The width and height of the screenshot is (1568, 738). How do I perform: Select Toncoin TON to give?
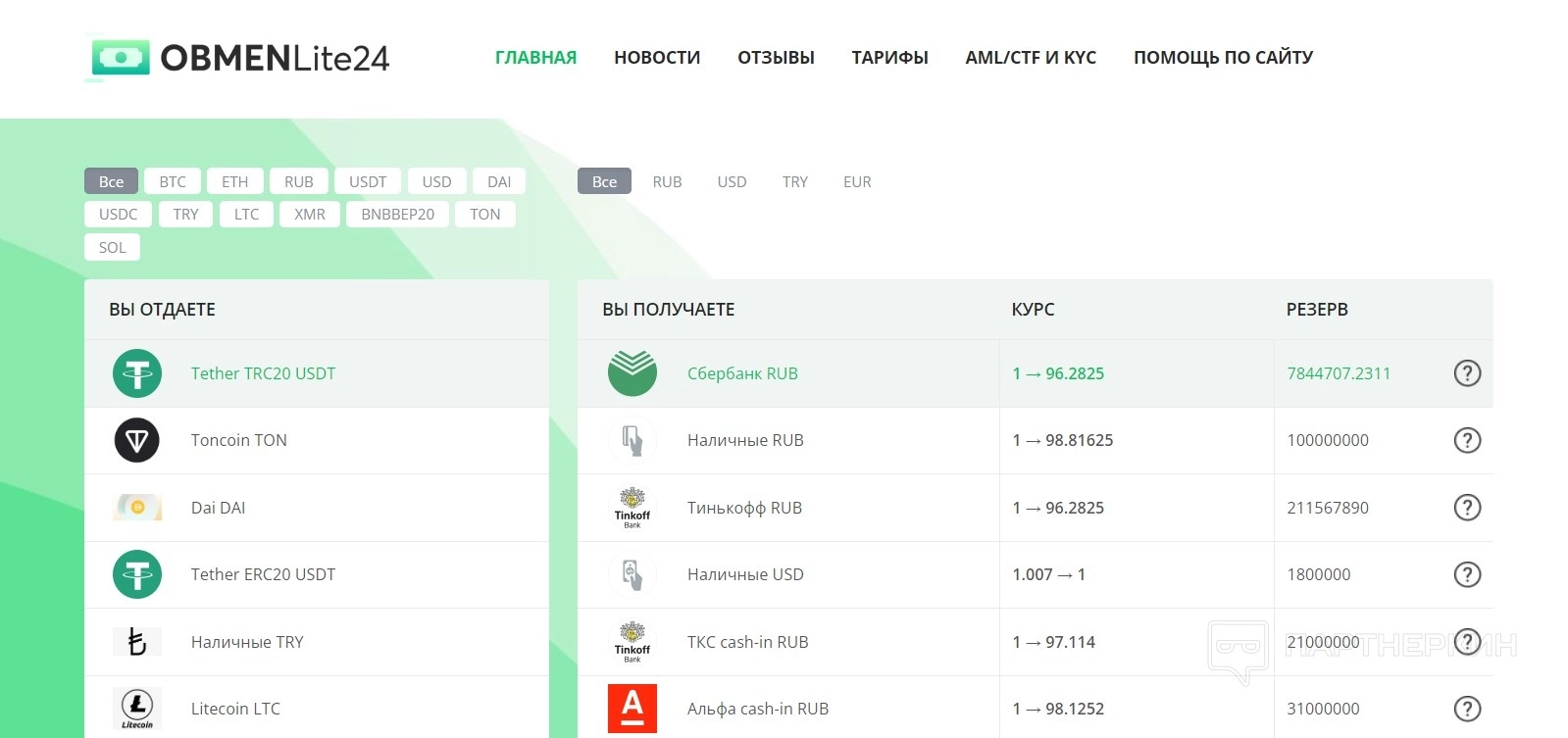pyautogui.click(x=317, y=441)
